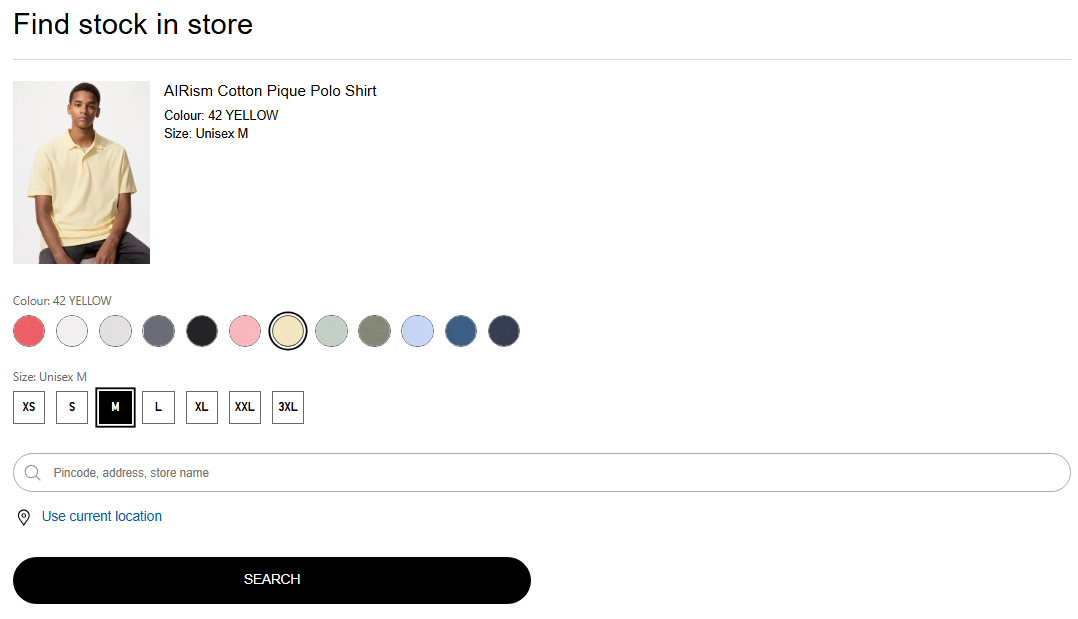The height and width of the screenshot is (619, 1078).
Task: Choose size XXL
Action: 245,407
